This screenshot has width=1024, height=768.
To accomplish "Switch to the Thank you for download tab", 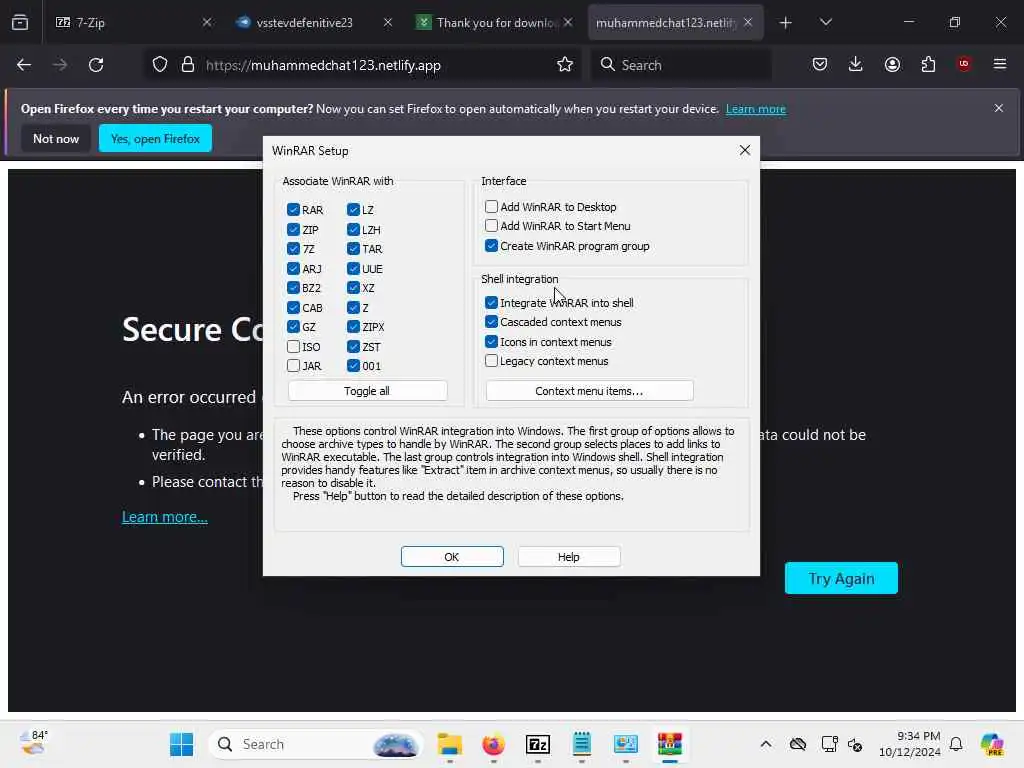I will point(494,22).
